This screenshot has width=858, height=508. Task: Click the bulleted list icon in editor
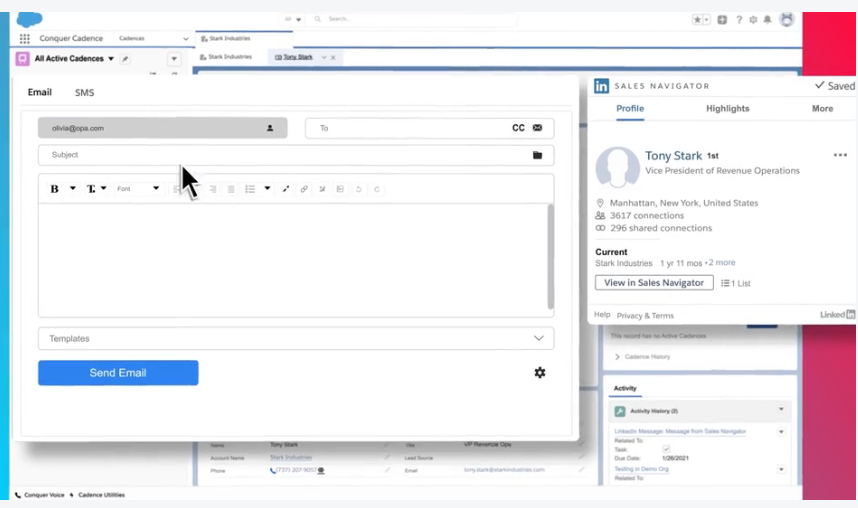250,189
